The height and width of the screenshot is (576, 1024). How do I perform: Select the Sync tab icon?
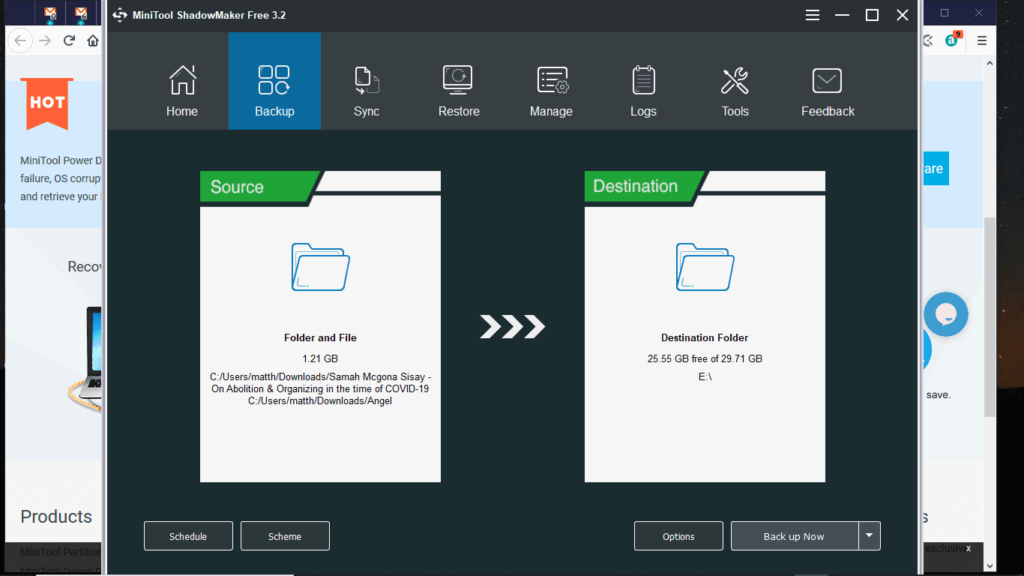[366, 81]
